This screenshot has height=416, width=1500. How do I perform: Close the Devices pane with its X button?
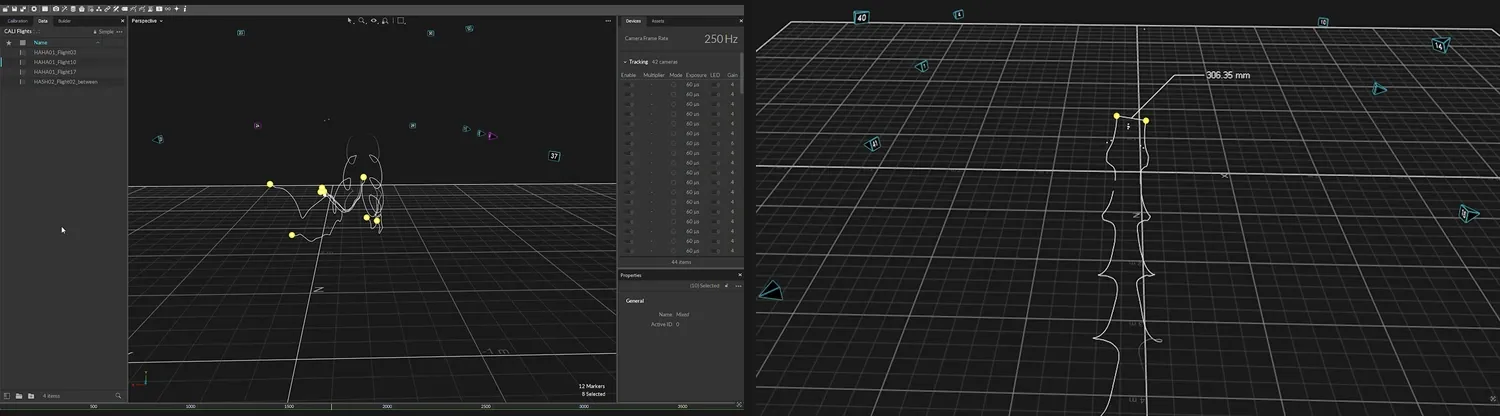pos(739,20)
